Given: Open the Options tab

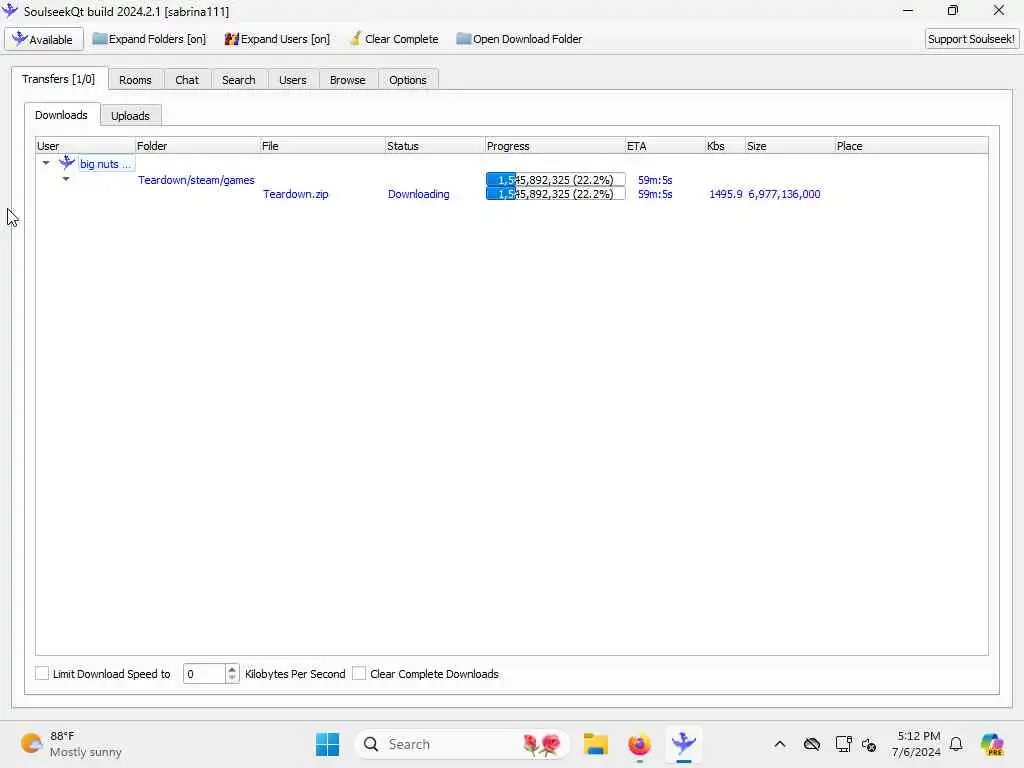Looking at the screenshot, I should [x=408, y=80].
